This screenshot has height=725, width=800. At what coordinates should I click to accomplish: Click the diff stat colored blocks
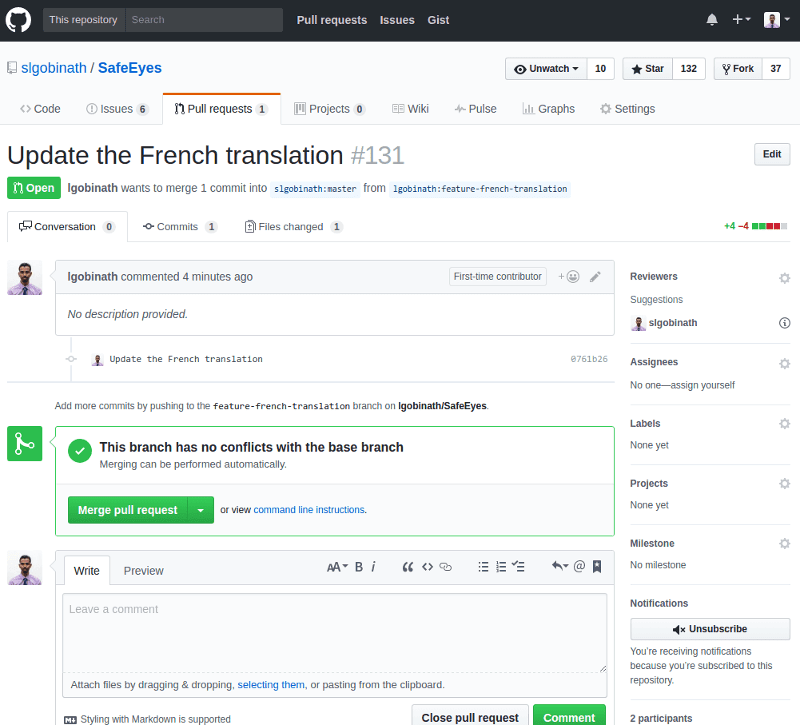point(770,226)
